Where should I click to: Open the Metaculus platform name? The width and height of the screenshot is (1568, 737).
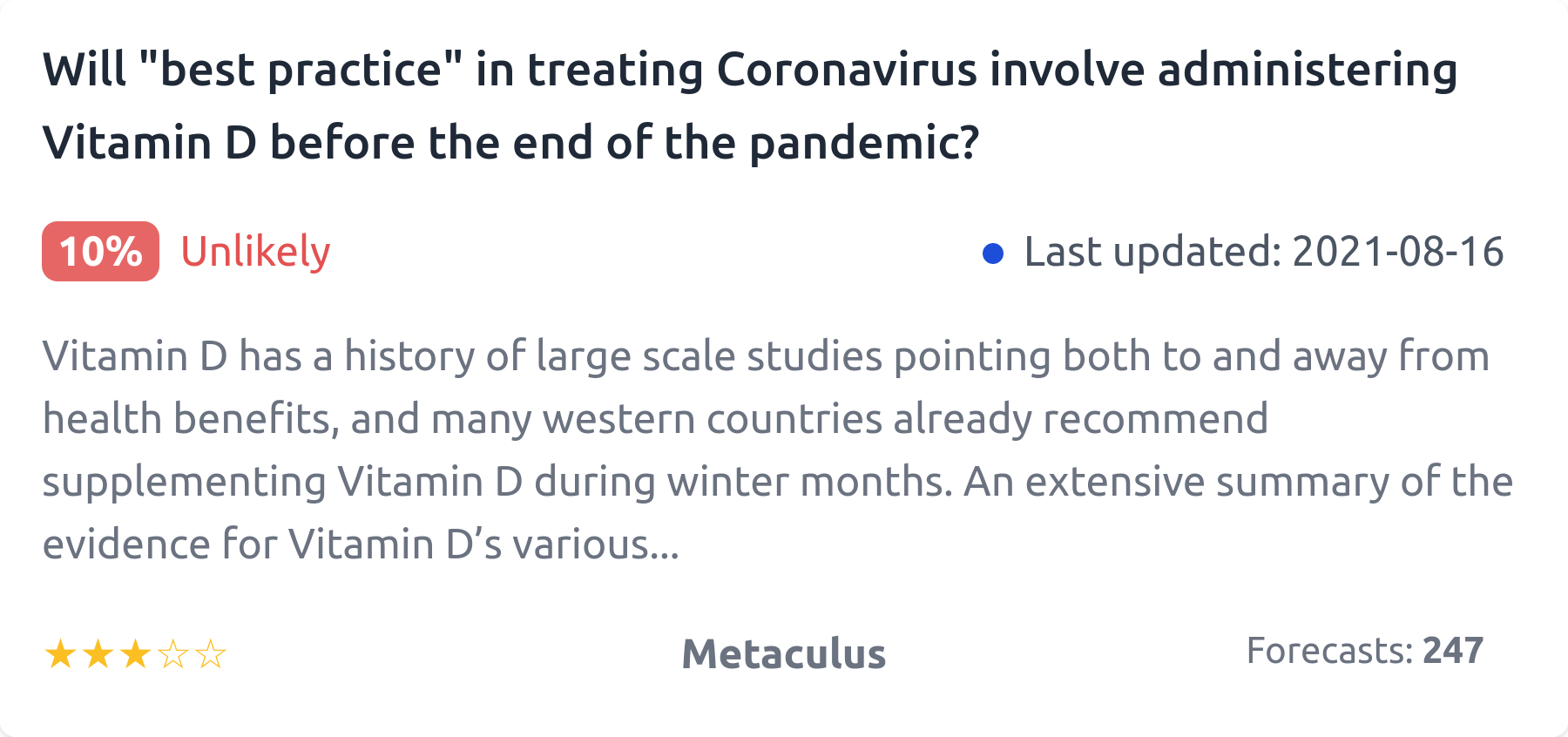[x=783, y=653]
